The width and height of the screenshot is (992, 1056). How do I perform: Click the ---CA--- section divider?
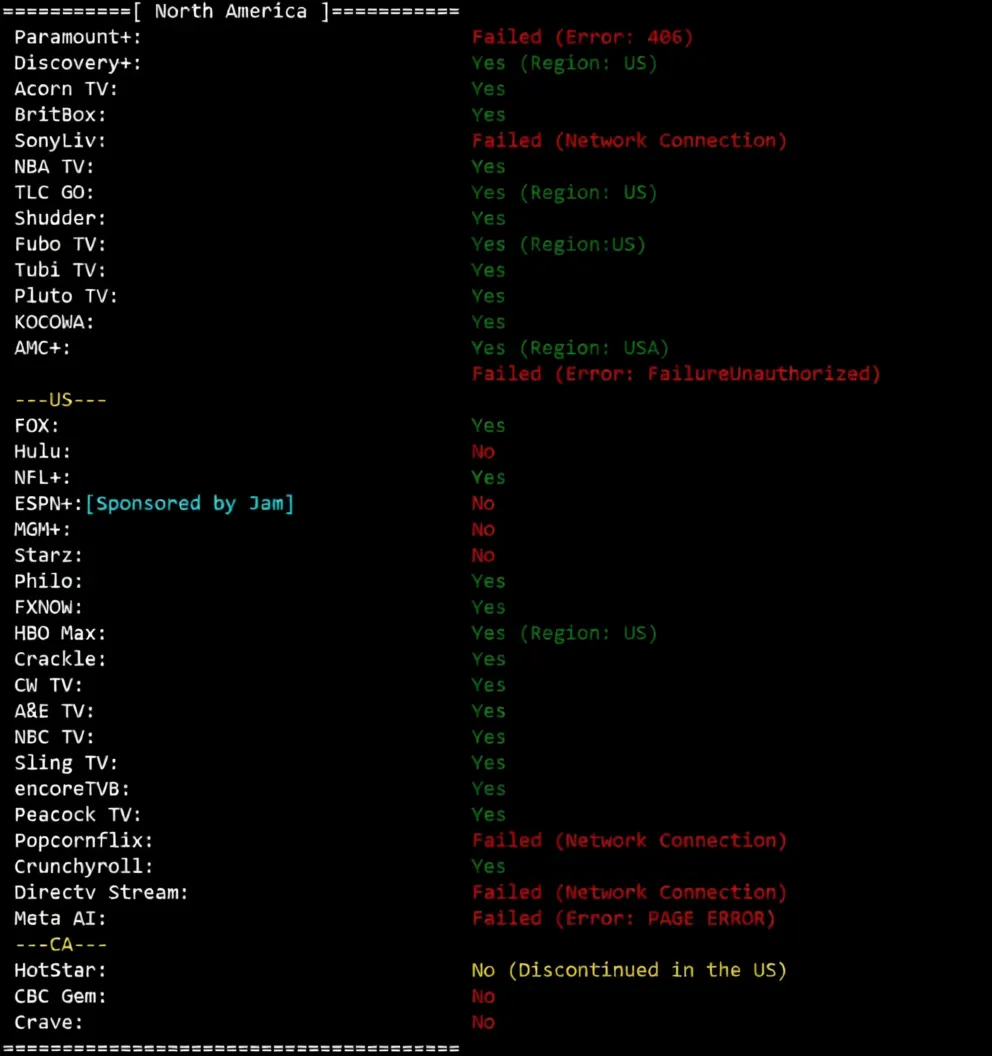61,945
